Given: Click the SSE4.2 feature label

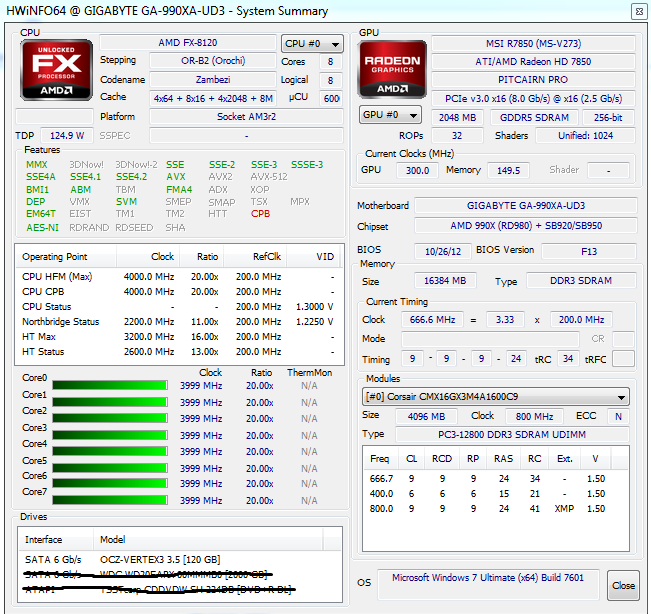Looking at the screenshot, I should coord(131,176).
